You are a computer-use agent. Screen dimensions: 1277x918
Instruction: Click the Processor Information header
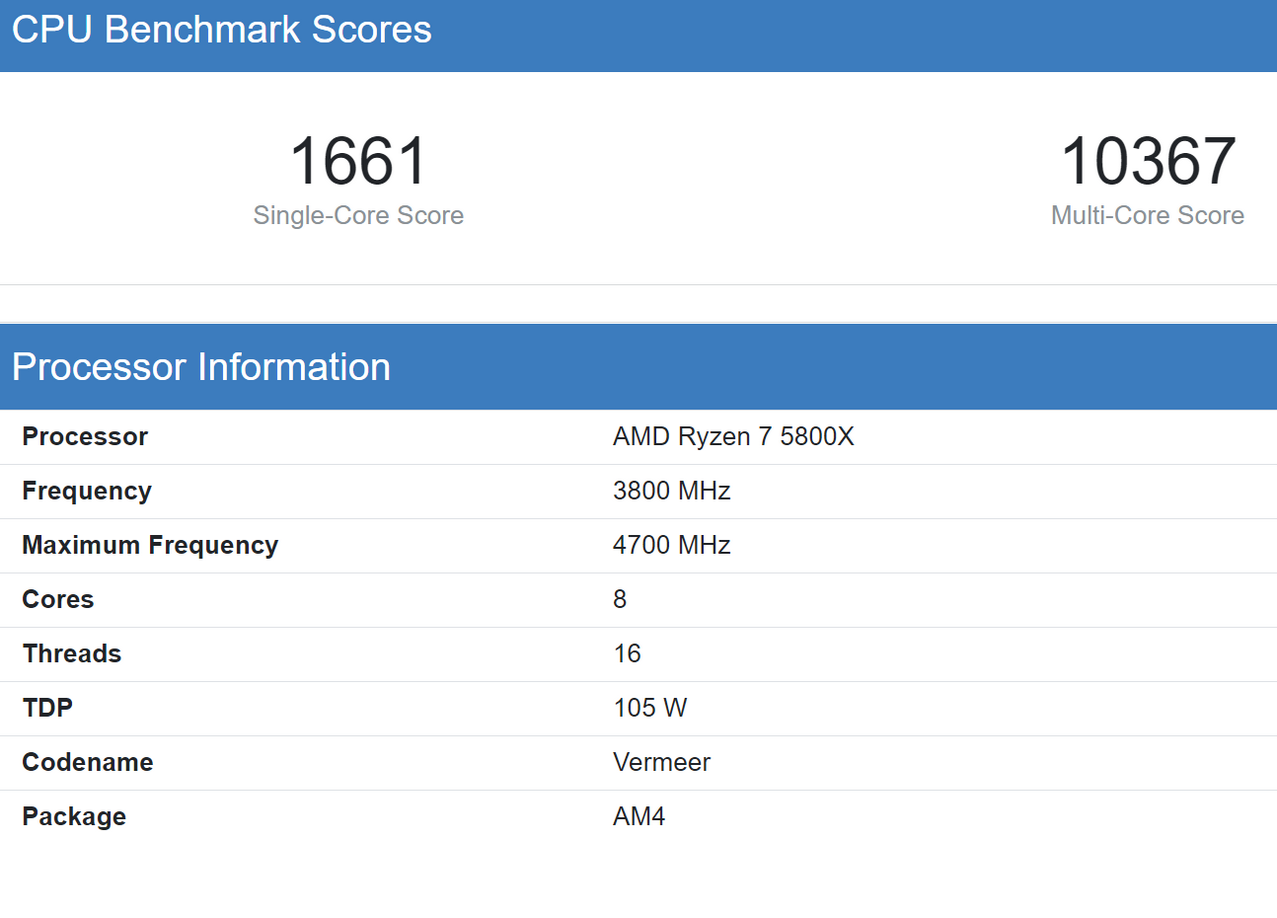click(201, 367)
